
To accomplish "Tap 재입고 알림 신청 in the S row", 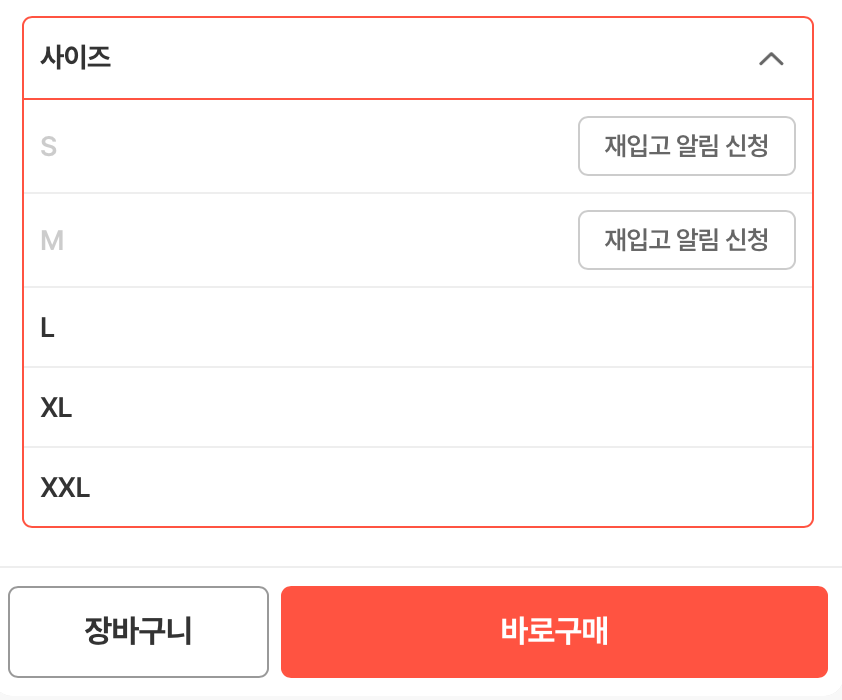I will click(686, 146).
